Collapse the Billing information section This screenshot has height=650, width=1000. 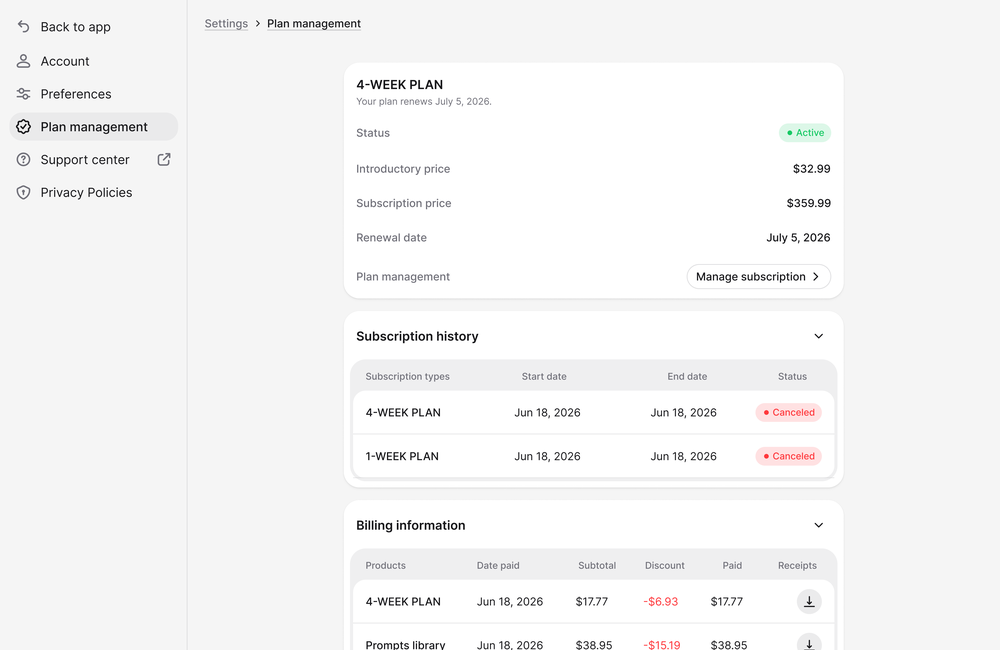pyautogui.click(x=818, y=526)
